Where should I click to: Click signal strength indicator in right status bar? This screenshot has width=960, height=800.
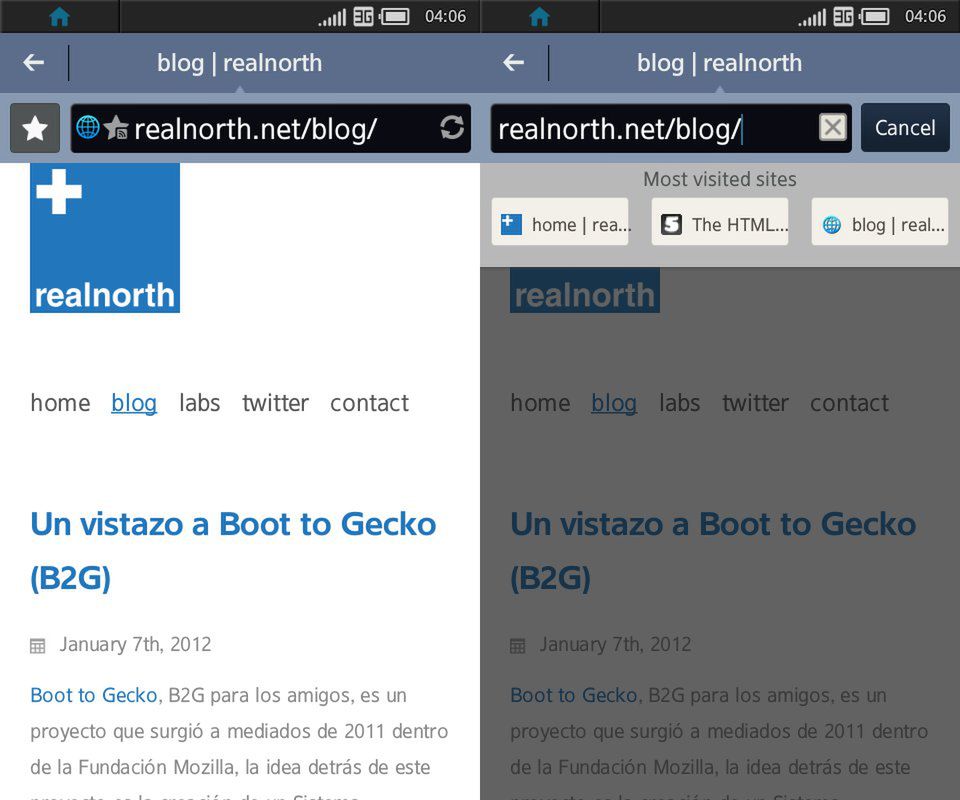coord(812,17)
